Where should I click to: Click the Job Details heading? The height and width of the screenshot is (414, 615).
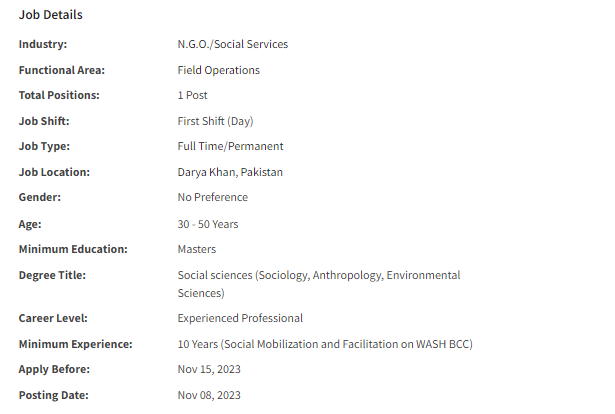pyautogui.click(x=51, y=15)
